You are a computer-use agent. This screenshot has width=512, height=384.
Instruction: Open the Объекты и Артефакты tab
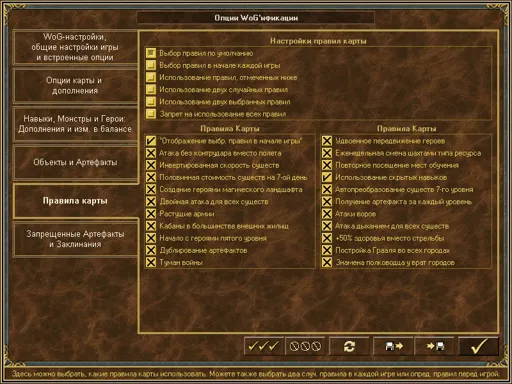75,162
